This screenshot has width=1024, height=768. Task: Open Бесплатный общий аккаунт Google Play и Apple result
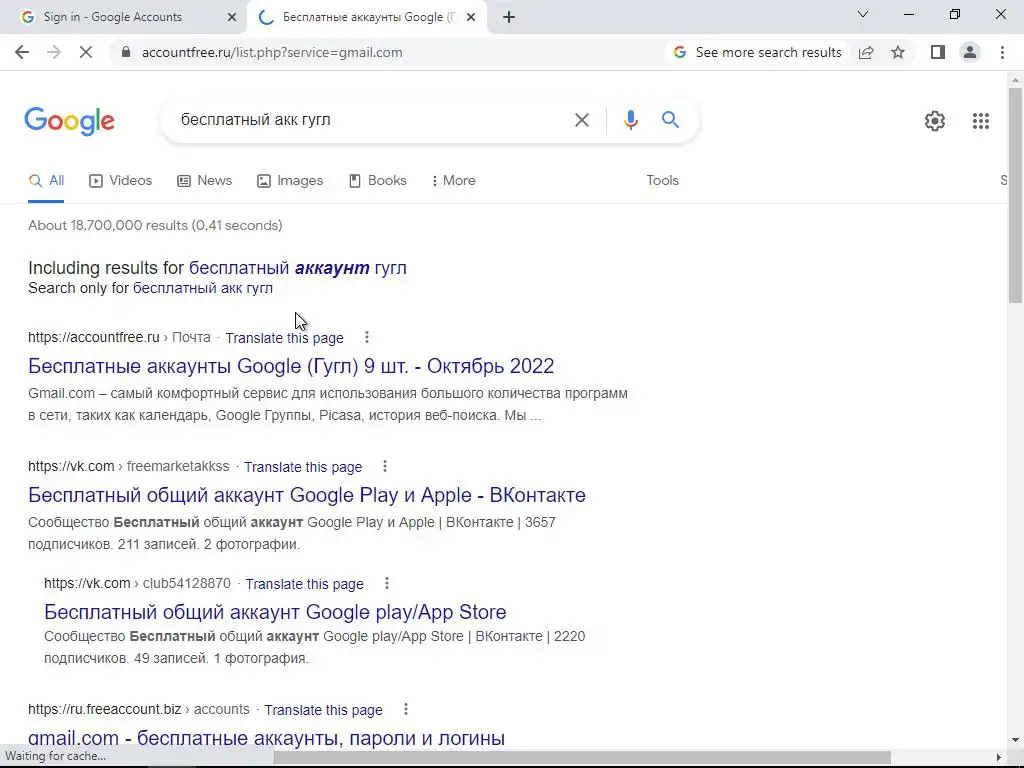click(x=307, y=495)
